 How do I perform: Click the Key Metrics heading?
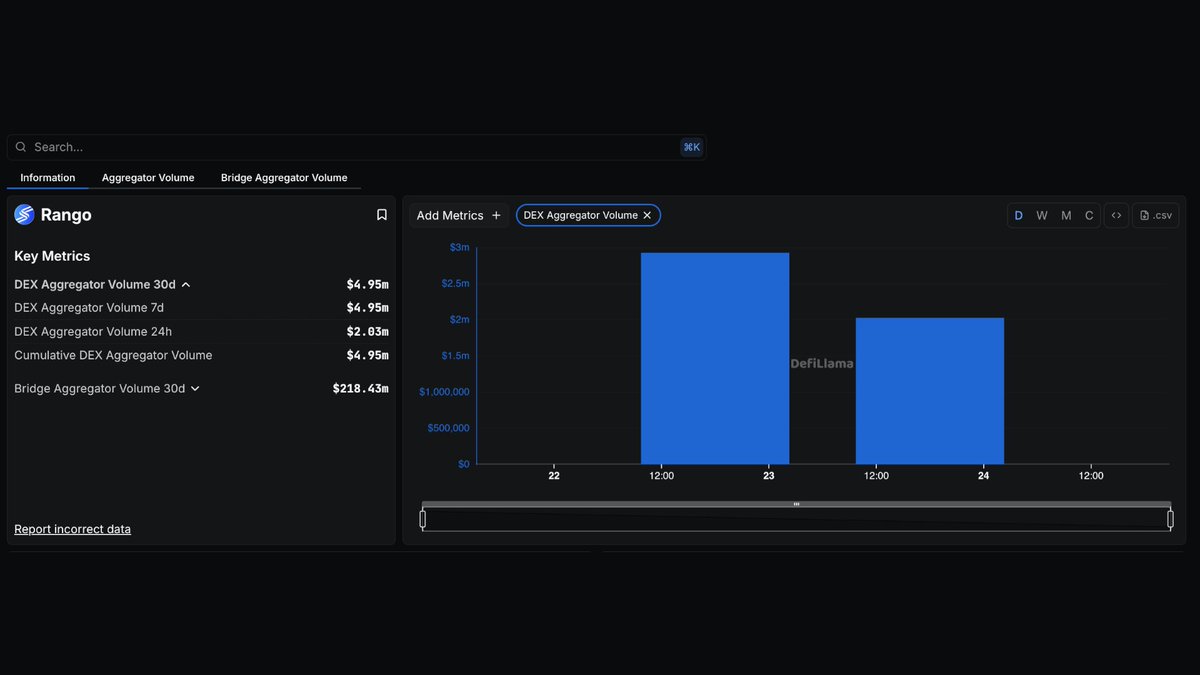pos(52,256)
